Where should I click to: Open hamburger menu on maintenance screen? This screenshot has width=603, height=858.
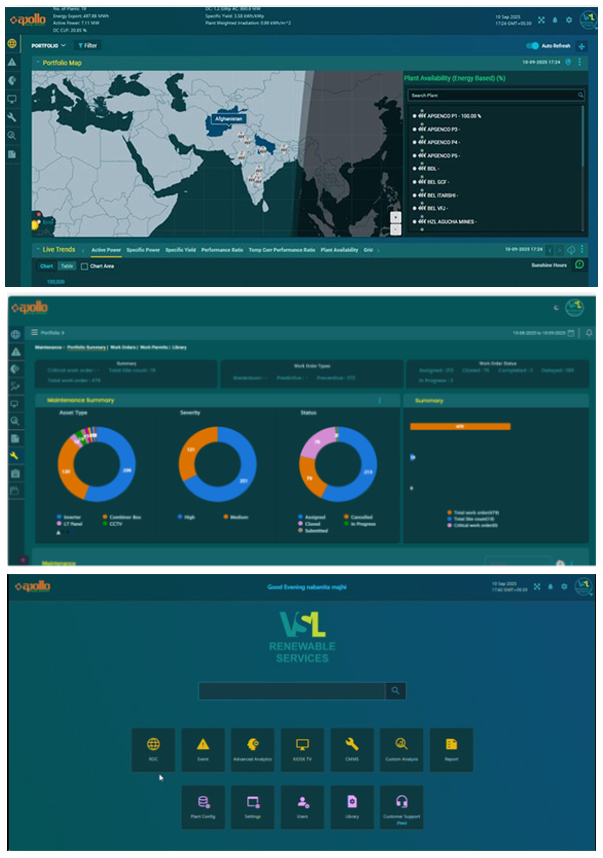pos(34,332)
